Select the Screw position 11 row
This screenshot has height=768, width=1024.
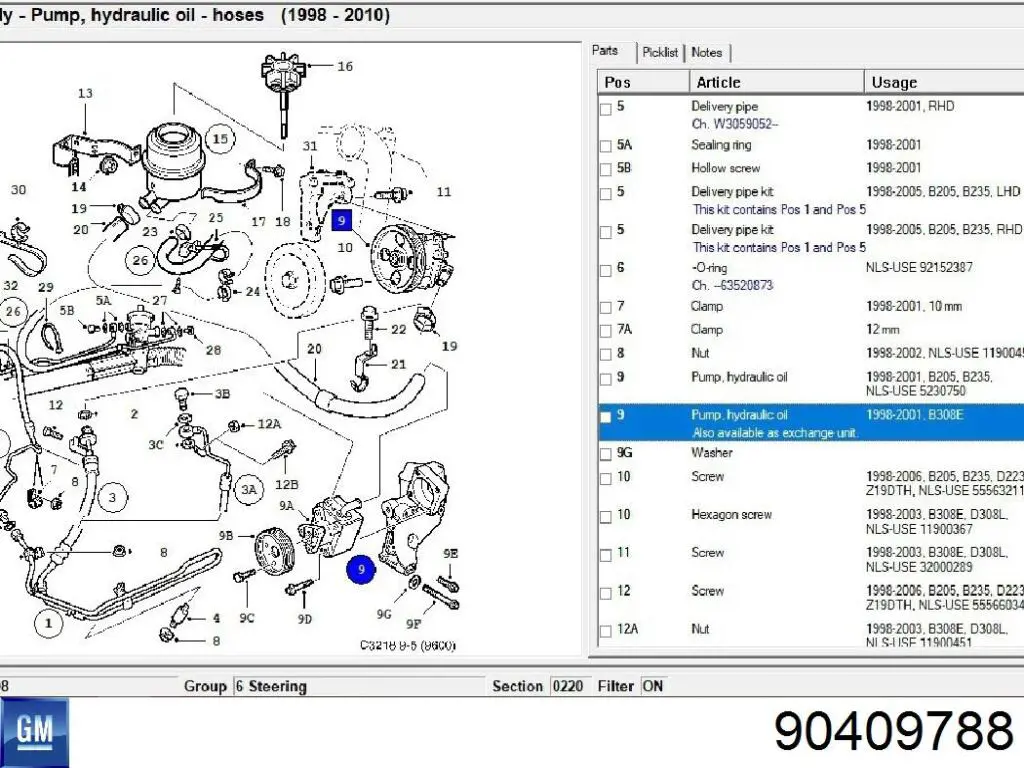811,560
